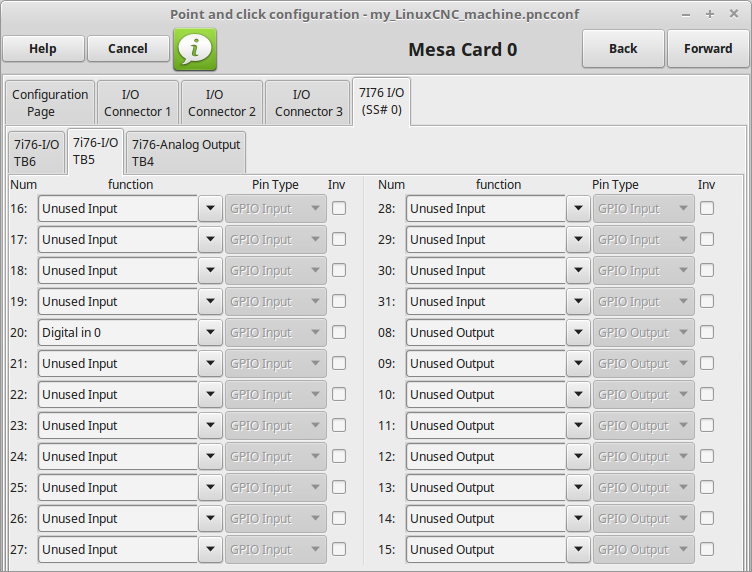Click the Unused Input field for pin 25

pyautogui.click(x=118, y=487)
